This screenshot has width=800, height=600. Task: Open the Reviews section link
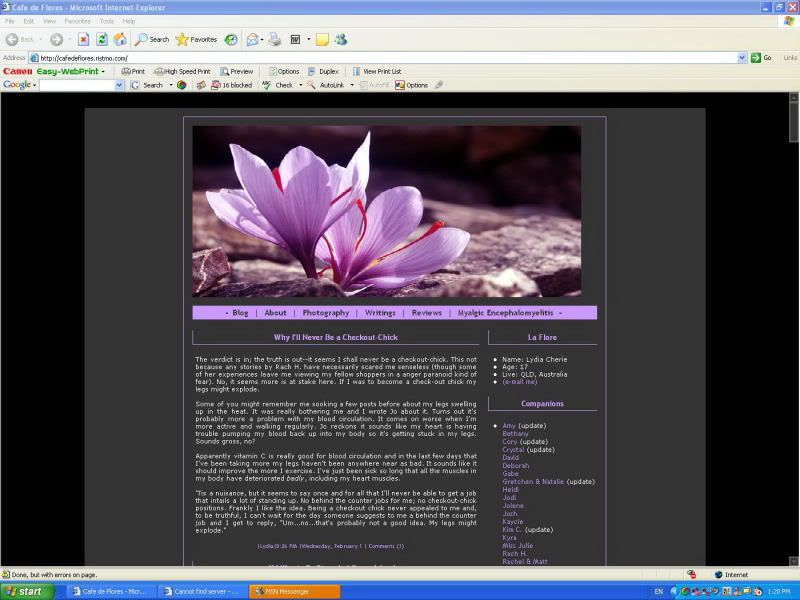click(427, 313)
